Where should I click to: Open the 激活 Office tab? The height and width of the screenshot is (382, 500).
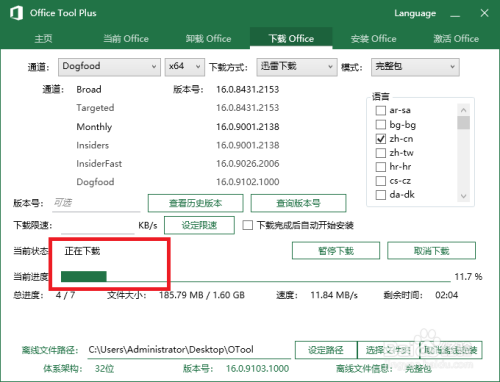tap(456, 39)
